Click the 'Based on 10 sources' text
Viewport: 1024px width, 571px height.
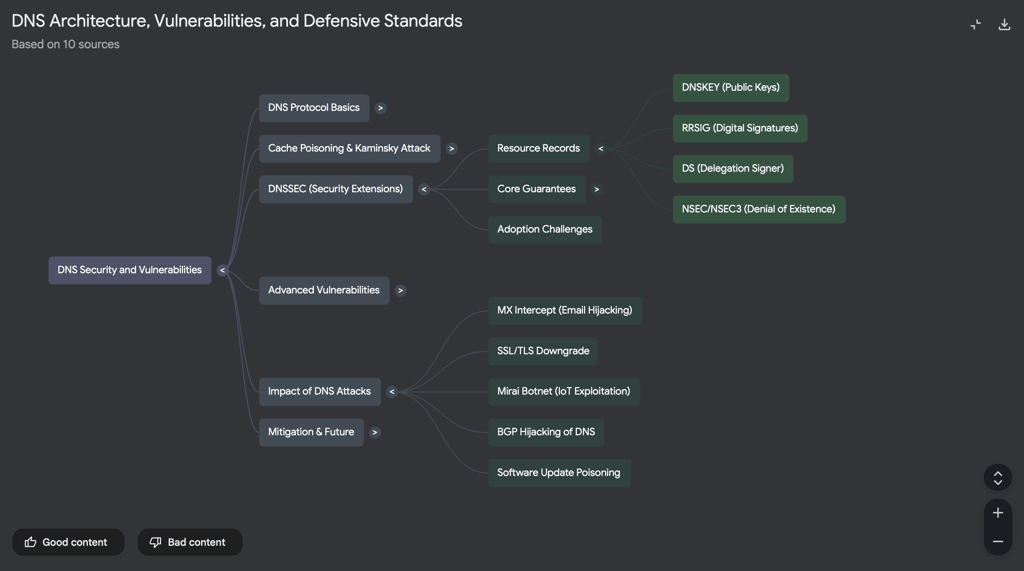65,44
